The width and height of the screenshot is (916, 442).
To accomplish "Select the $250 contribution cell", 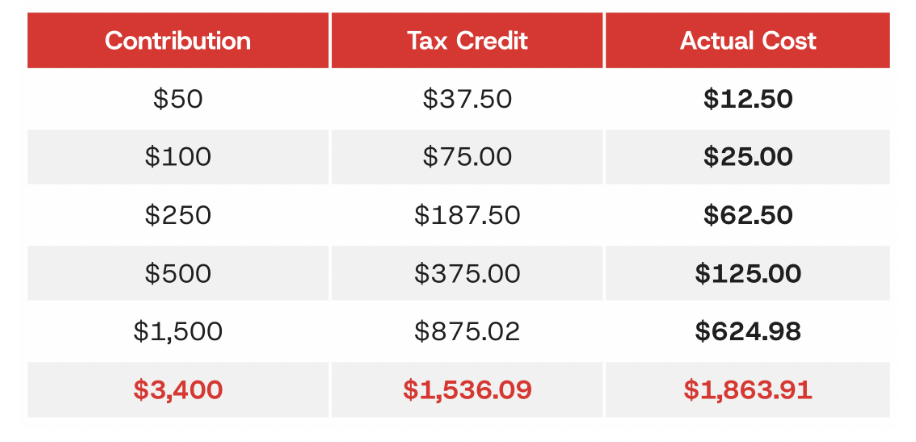I will click(x=178, y=215).
